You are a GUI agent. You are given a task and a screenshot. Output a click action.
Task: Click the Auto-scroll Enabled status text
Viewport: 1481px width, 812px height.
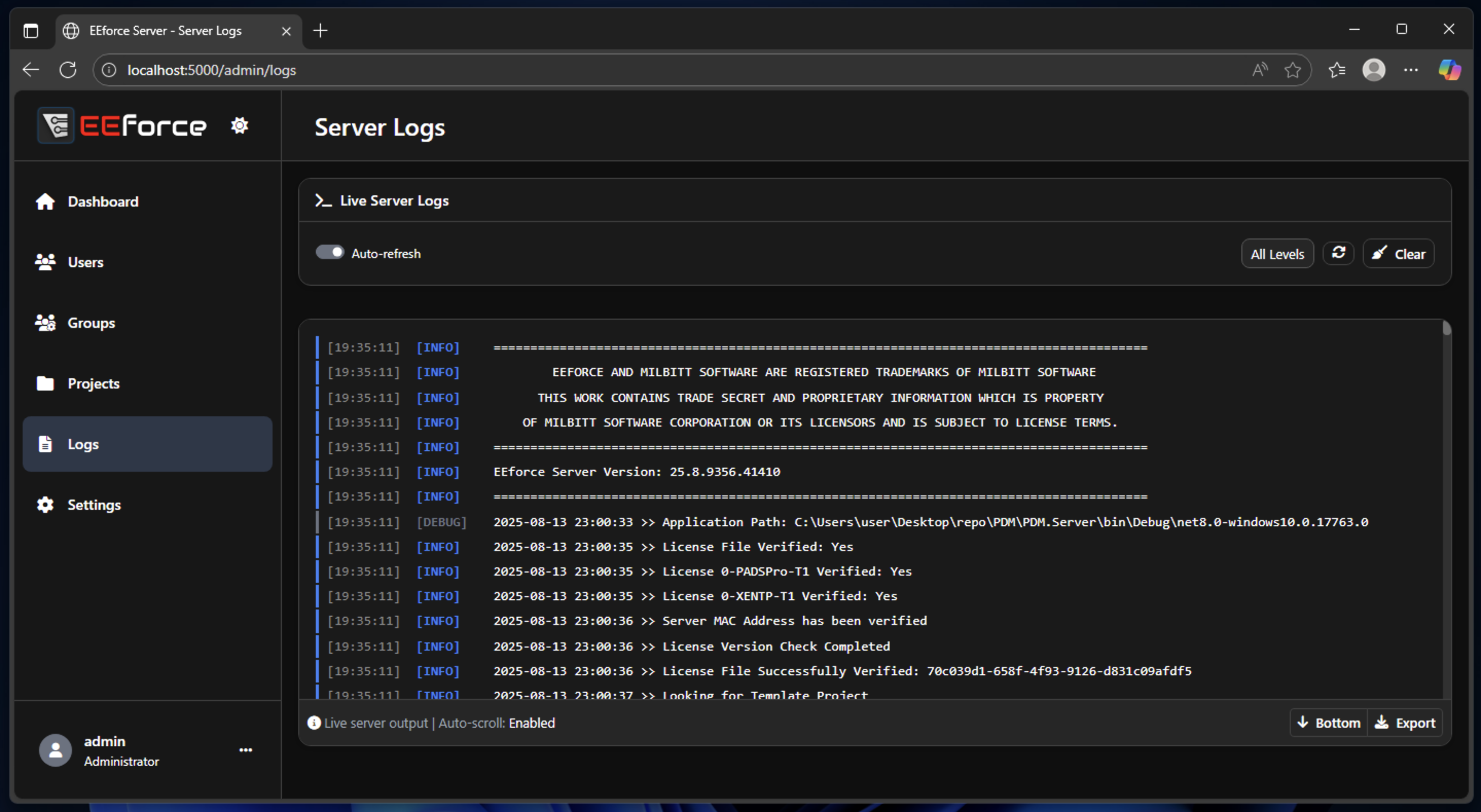(497, 723)
